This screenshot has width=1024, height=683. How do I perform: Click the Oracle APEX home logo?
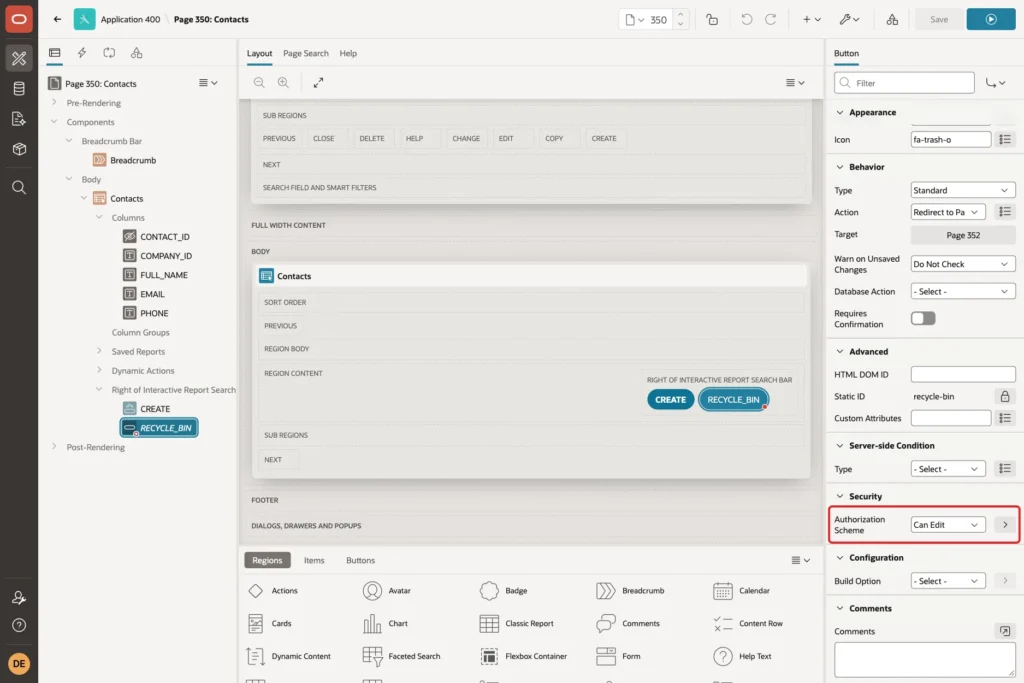click(x=19, y=19)
